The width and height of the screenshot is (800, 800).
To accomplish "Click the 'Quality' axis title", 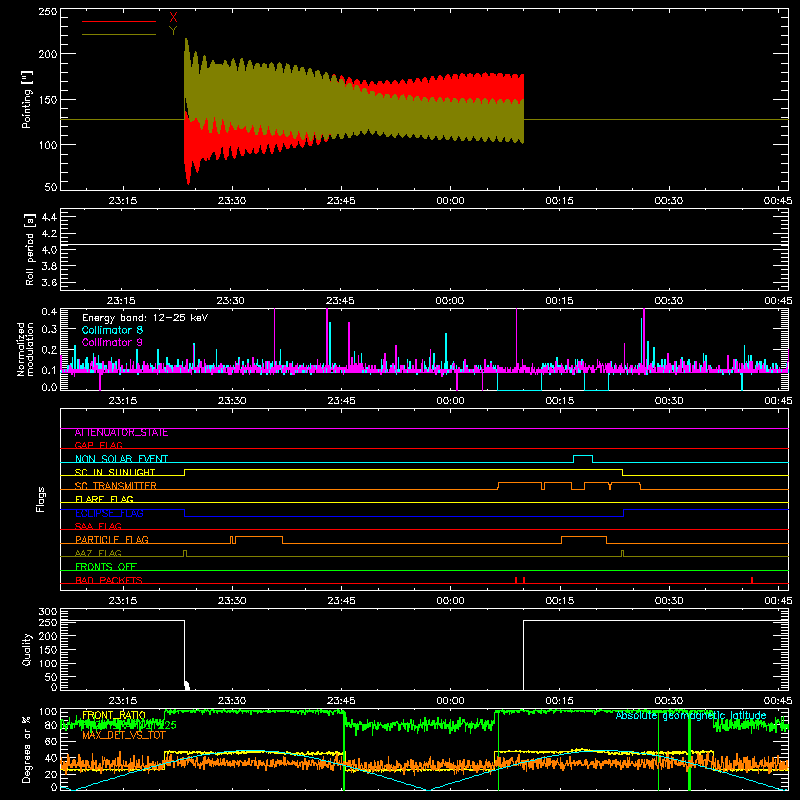I will (27, 649).
